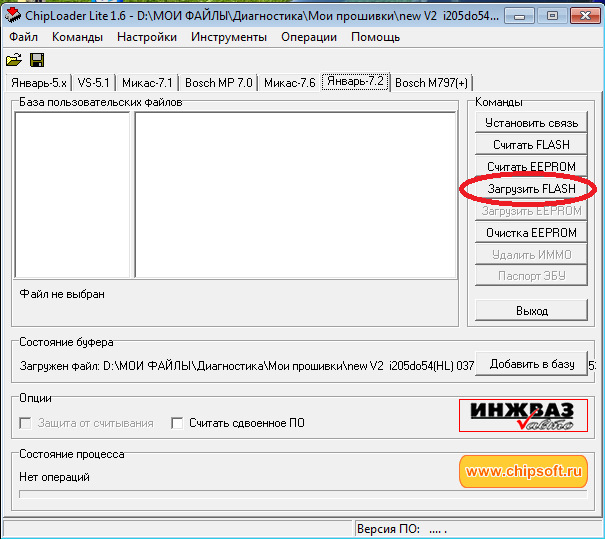Viewport: 605px width, 539px height.
Task: Click the Очистка EEPROM button
Action: click(531, 233)
